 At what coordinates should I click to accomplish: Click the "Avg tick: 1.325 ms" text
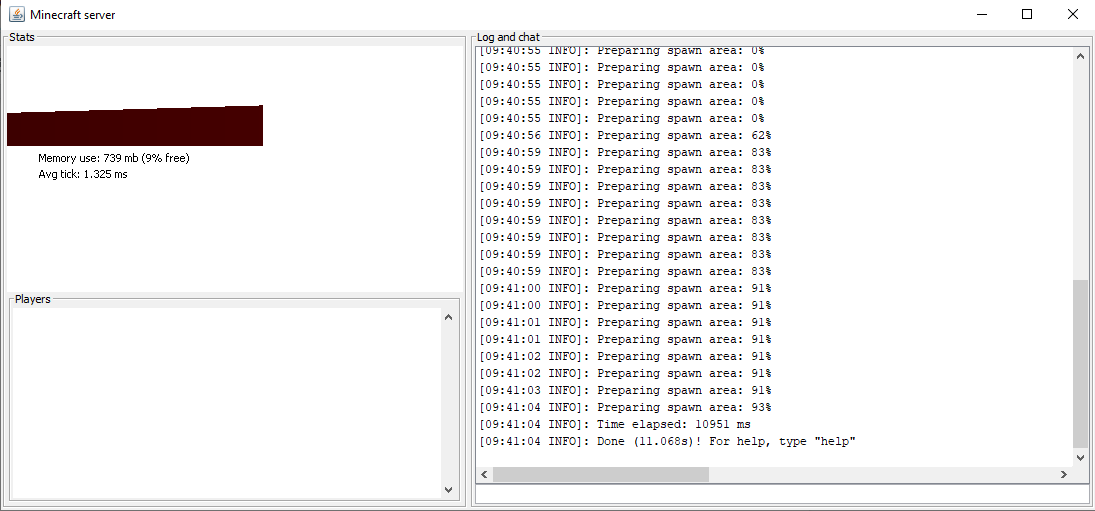pos(82,174)
